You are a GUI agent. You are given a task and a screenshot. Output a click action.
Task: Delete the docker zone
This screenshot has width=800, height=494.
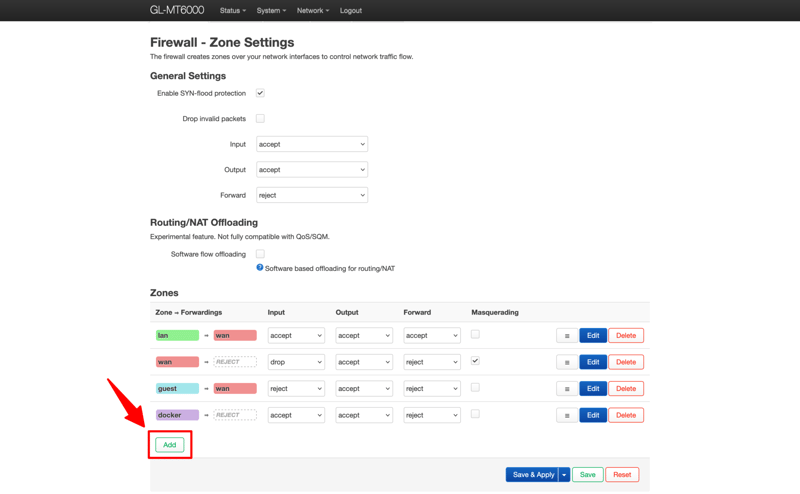point(626,415)
